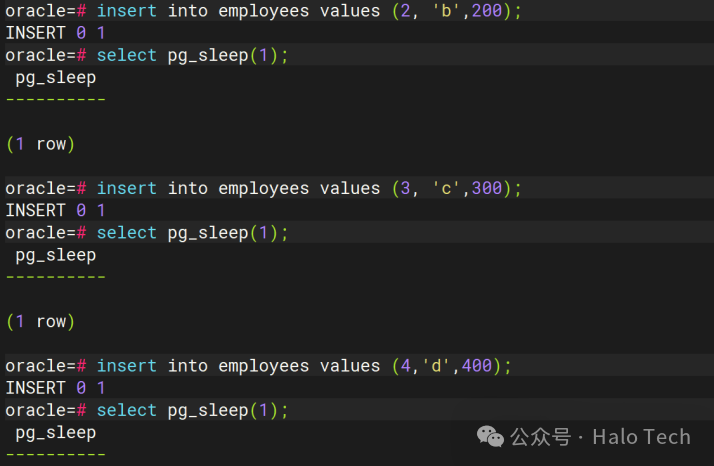The width and height of the screenshot is (714, 466).
Task: Click the pg_sleep column header above the second (1 row)
Action: 56,256
